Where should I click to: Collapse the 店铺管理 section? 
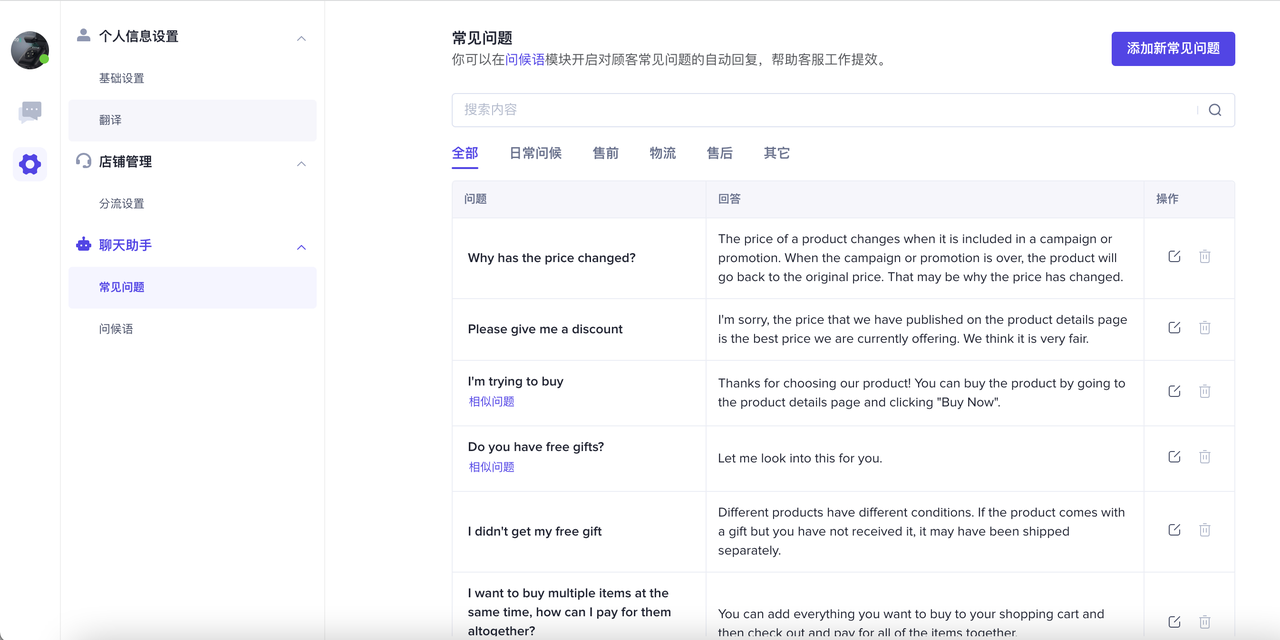[x=301, y=163]
